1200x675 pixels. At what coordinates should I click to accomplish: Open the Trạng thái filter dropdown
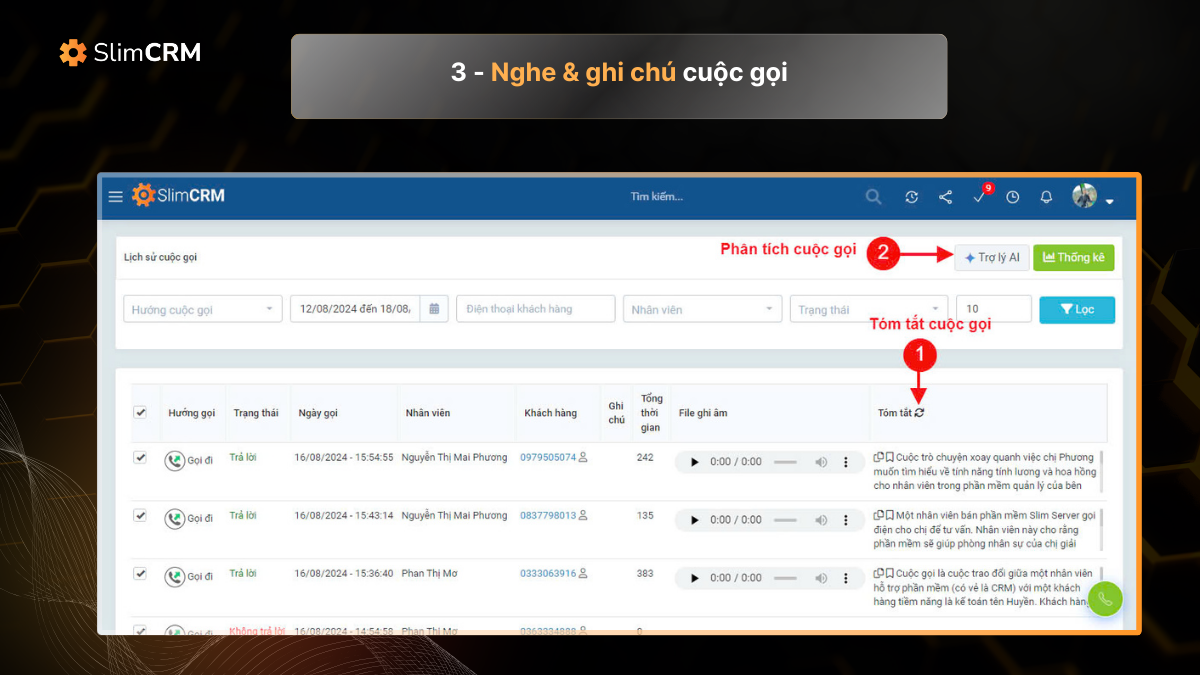click(x=868, y=309)
